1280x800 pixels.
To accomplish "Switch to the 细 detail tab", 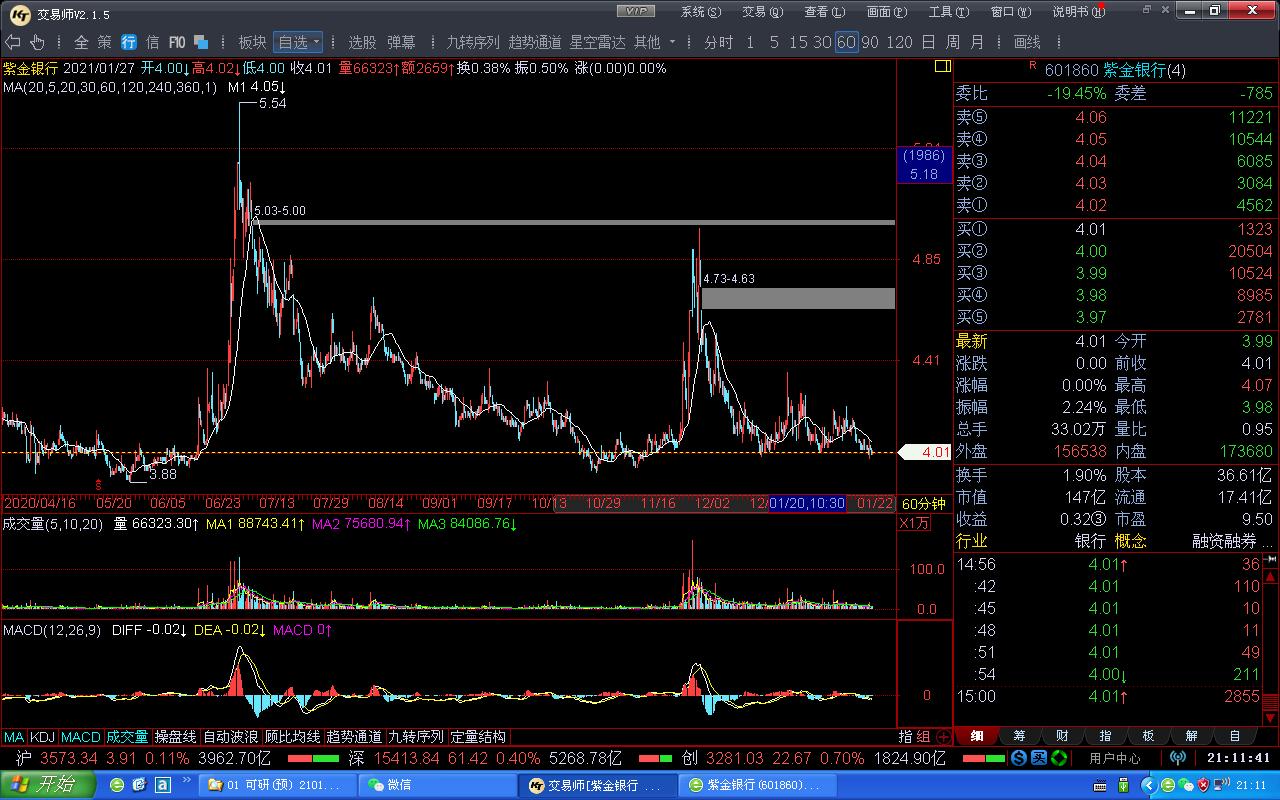I will [x=976, y=736].
